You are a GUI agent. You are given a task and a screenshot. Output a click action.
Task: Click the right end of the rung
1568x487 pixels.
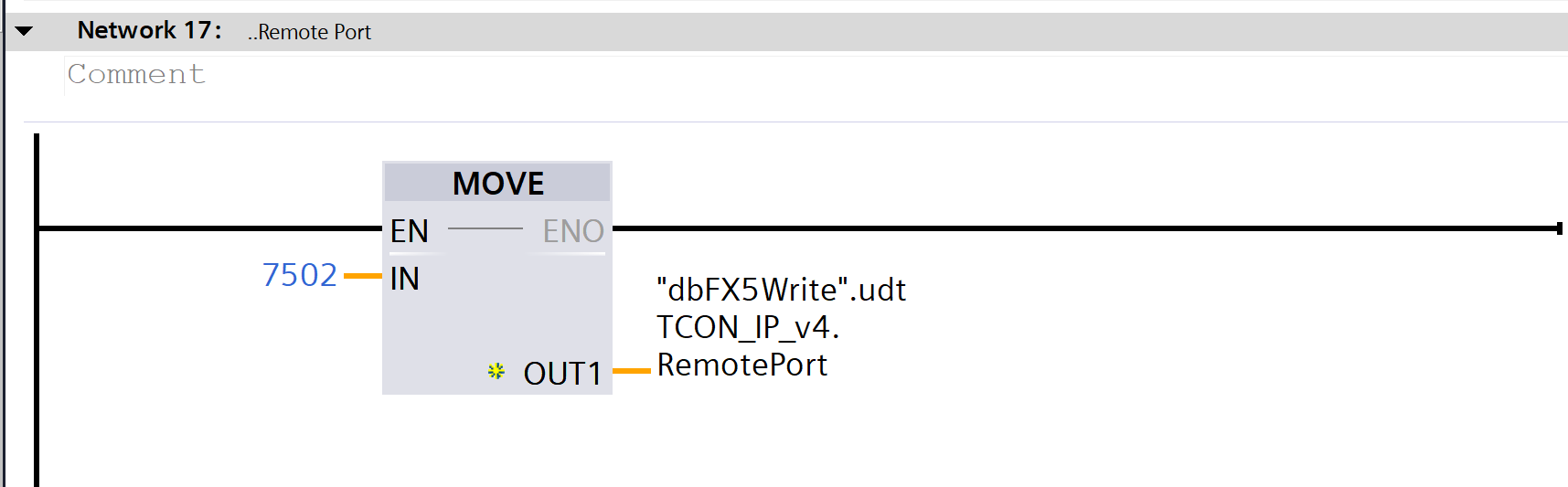pyautogui.click(x=1558, y=228)
